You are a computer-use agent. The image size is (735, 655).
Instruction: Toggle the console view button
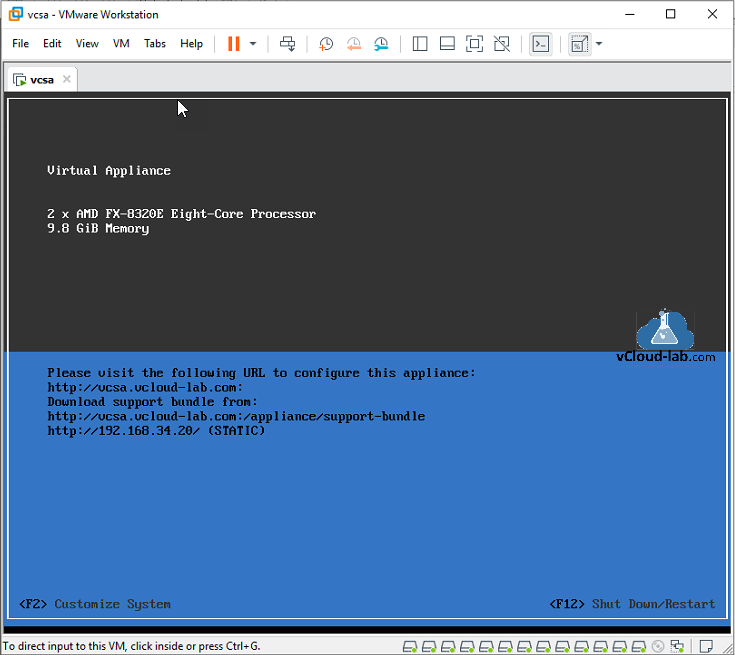pos(540,44)
